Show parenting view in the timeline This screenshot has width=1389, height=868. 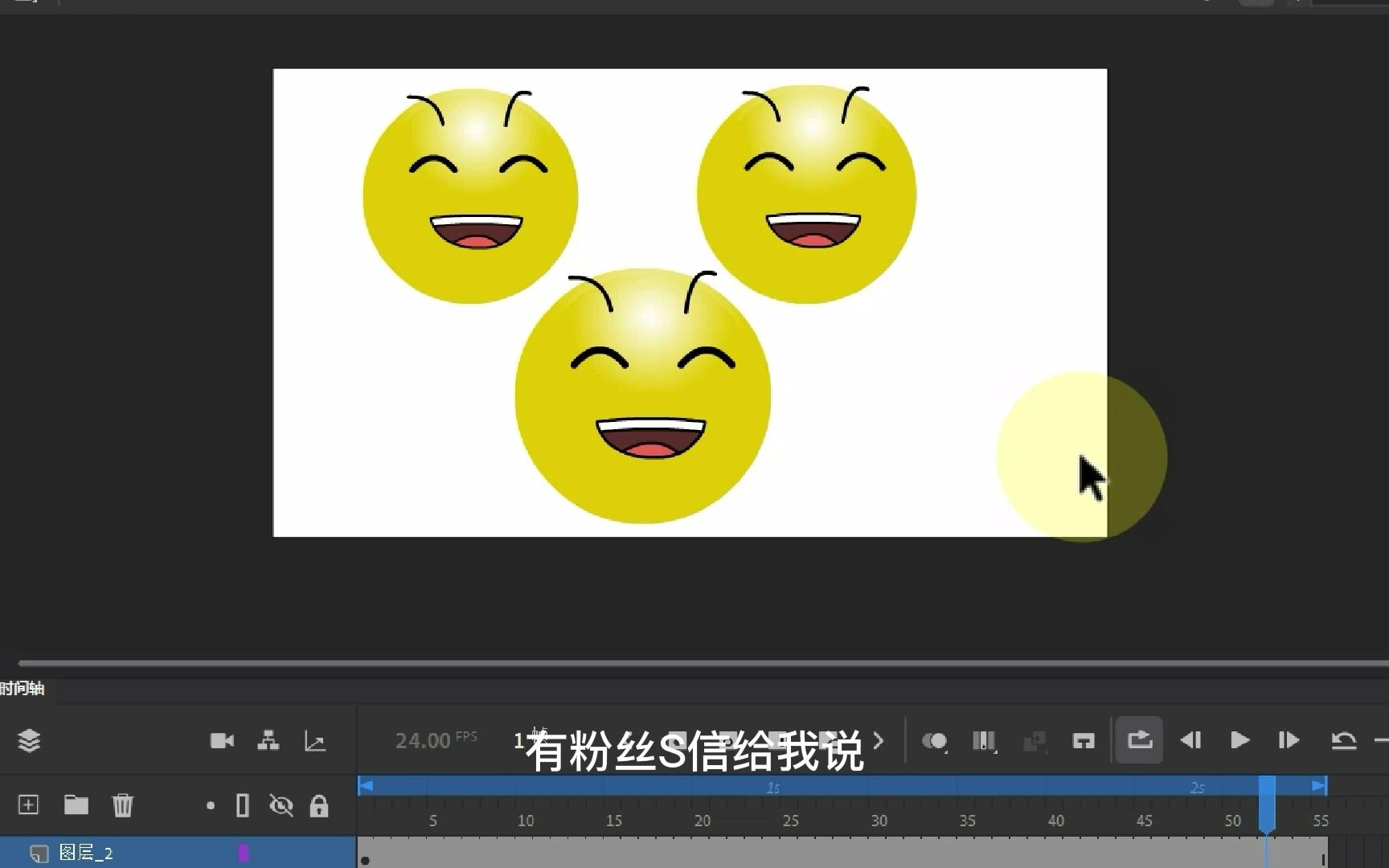(268, 740)
